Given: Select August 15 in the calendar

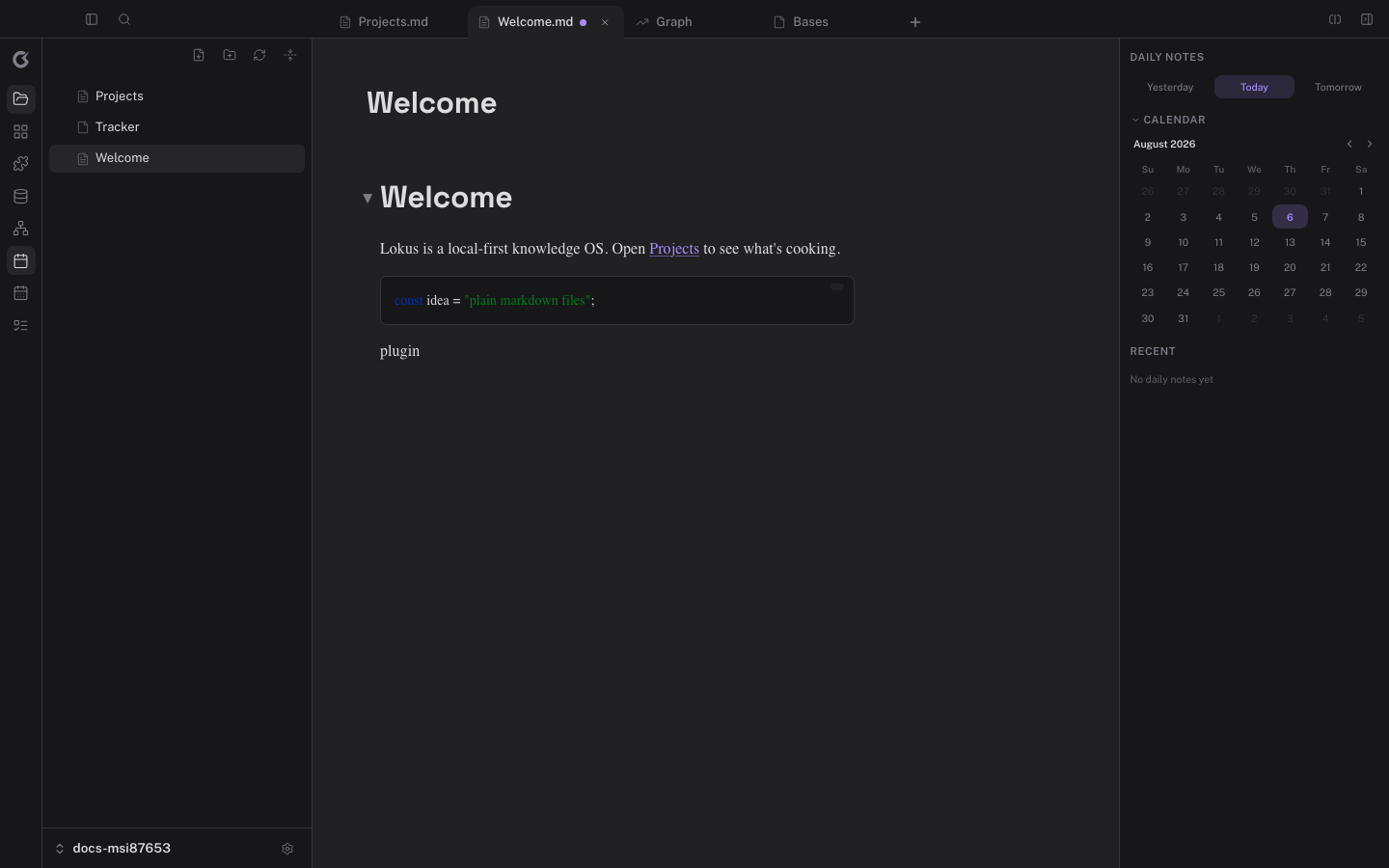Looking at the screenshot, I should click(x=1361, y=242).
